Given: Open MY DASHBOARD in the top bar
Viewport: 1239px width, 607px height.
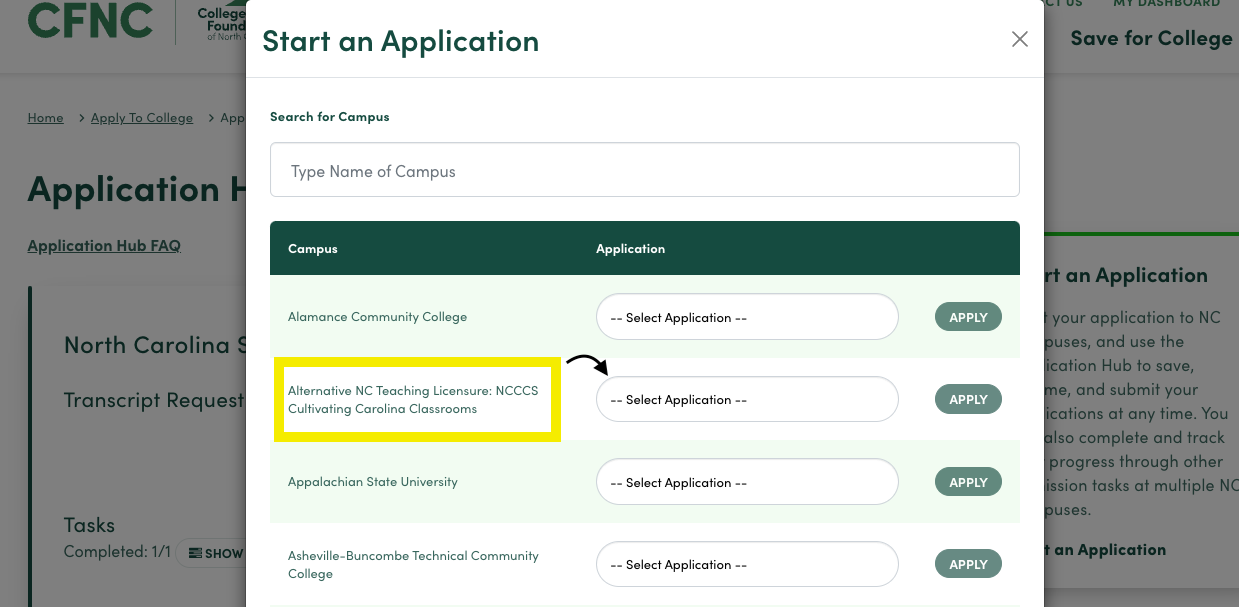Looking at the screenshot, I should (1166, 3).
